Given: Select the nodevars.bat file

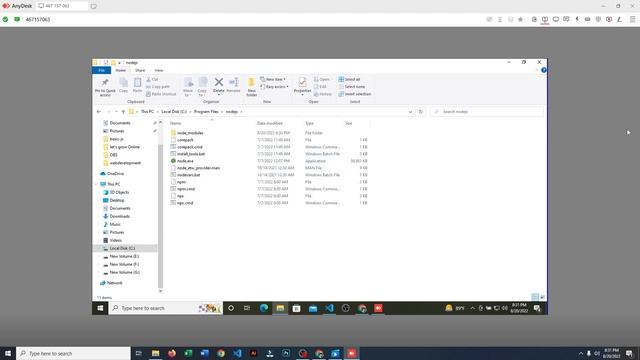Looking at the screenshot, I should tap(188, 175).
